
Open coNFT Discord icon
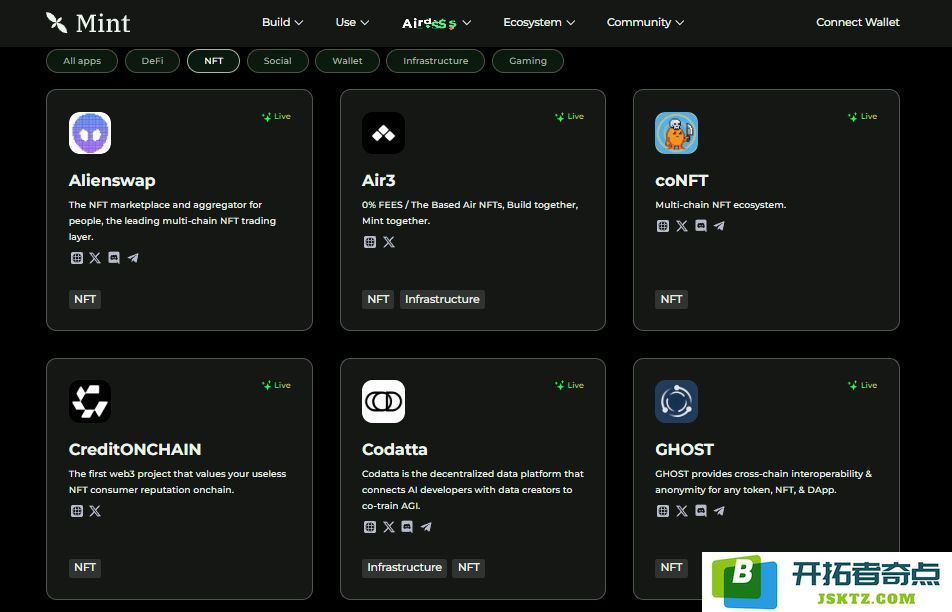(701, 226)
